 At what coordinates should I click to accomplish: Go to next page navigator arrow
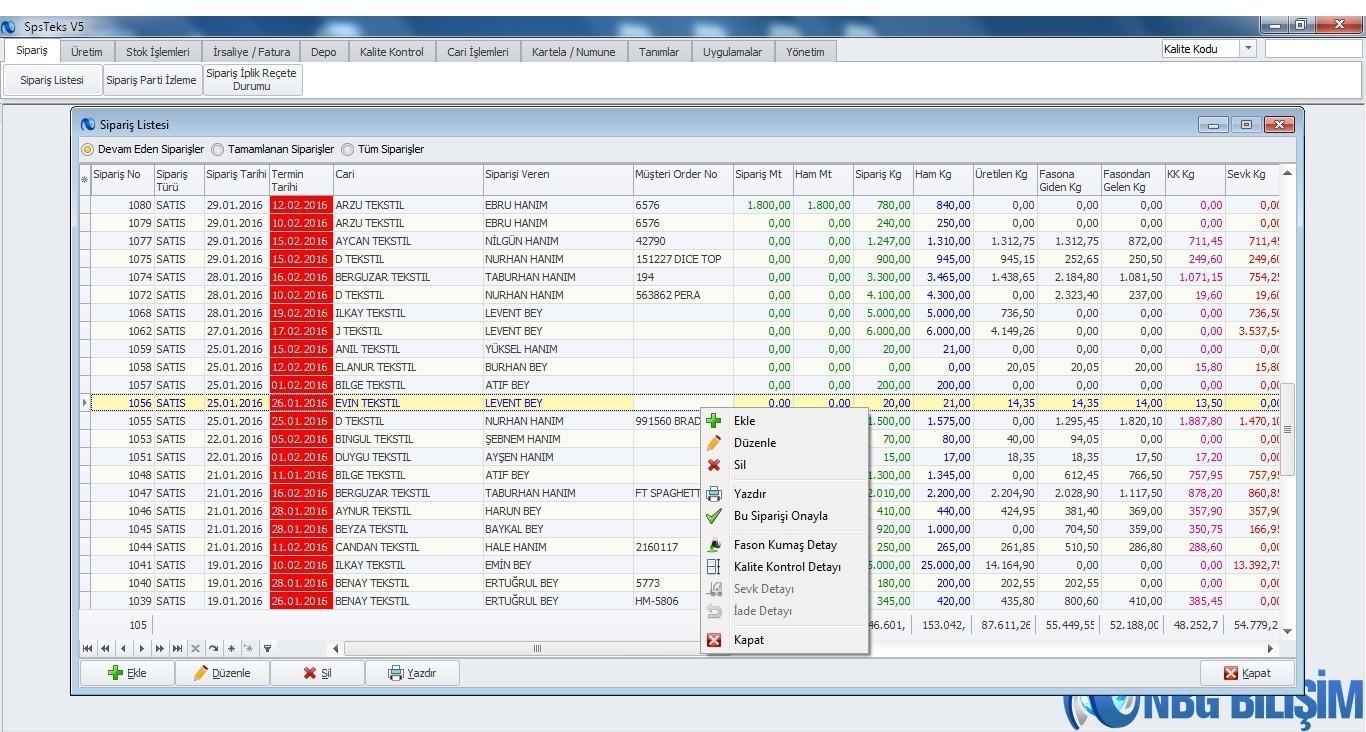pos(159,648)
